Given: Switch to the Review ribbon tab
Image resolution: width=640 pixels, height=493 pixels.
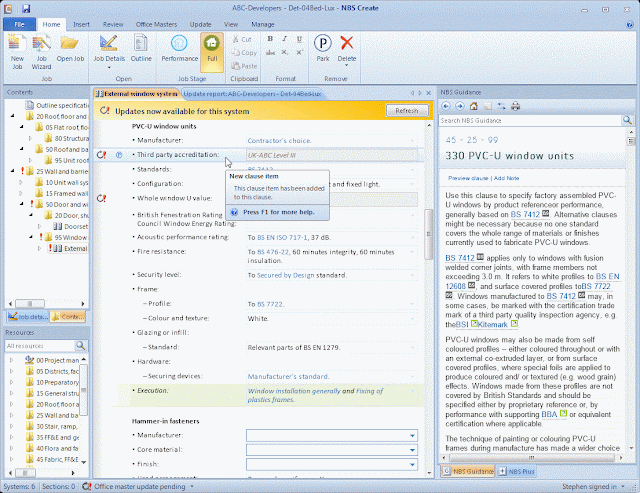Looking at the screenshot, I should click(x=113, y=24).
